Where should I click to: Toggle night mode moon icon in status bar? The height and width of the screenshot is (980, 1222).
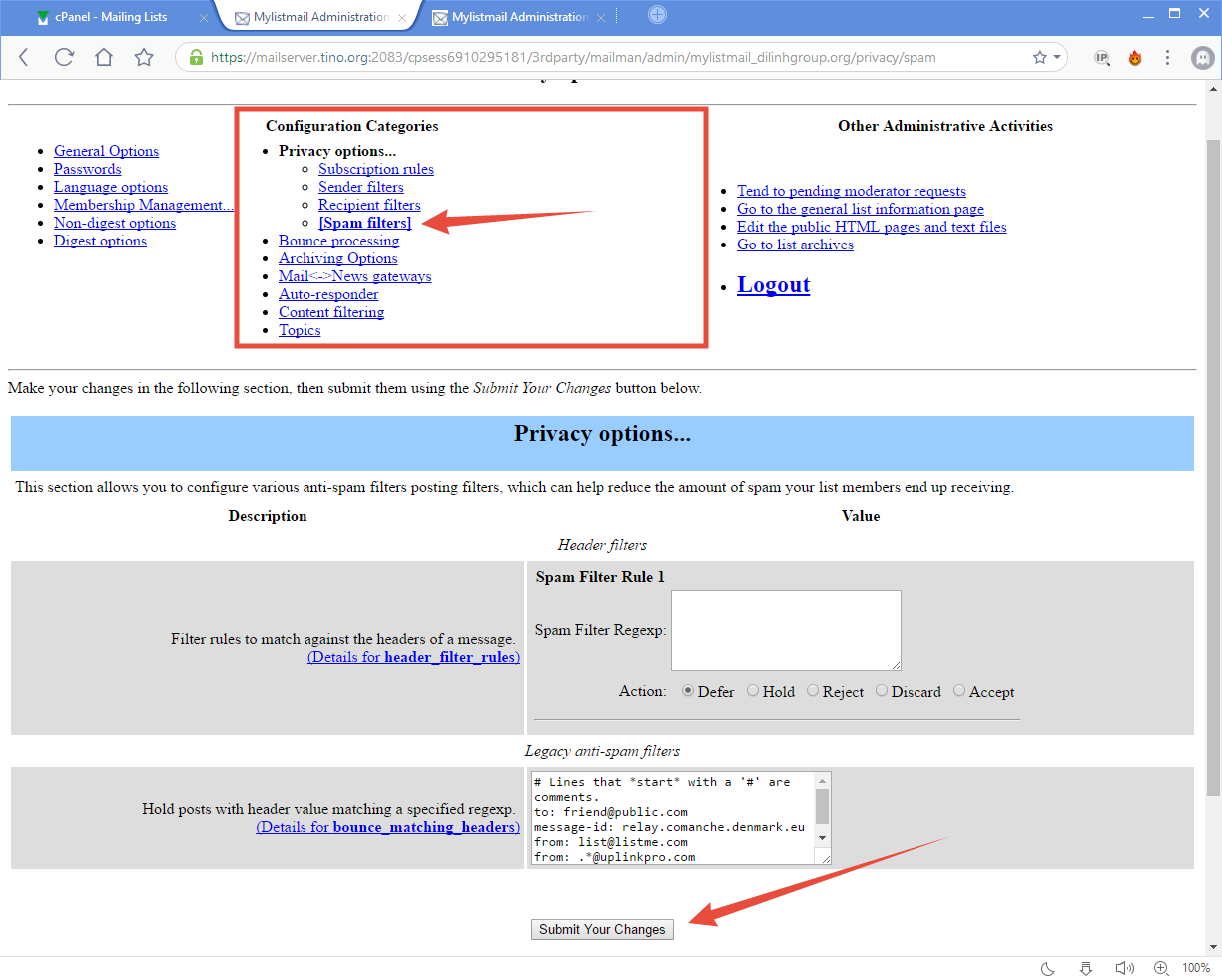pyautogui.click(x=1048, y=968)
